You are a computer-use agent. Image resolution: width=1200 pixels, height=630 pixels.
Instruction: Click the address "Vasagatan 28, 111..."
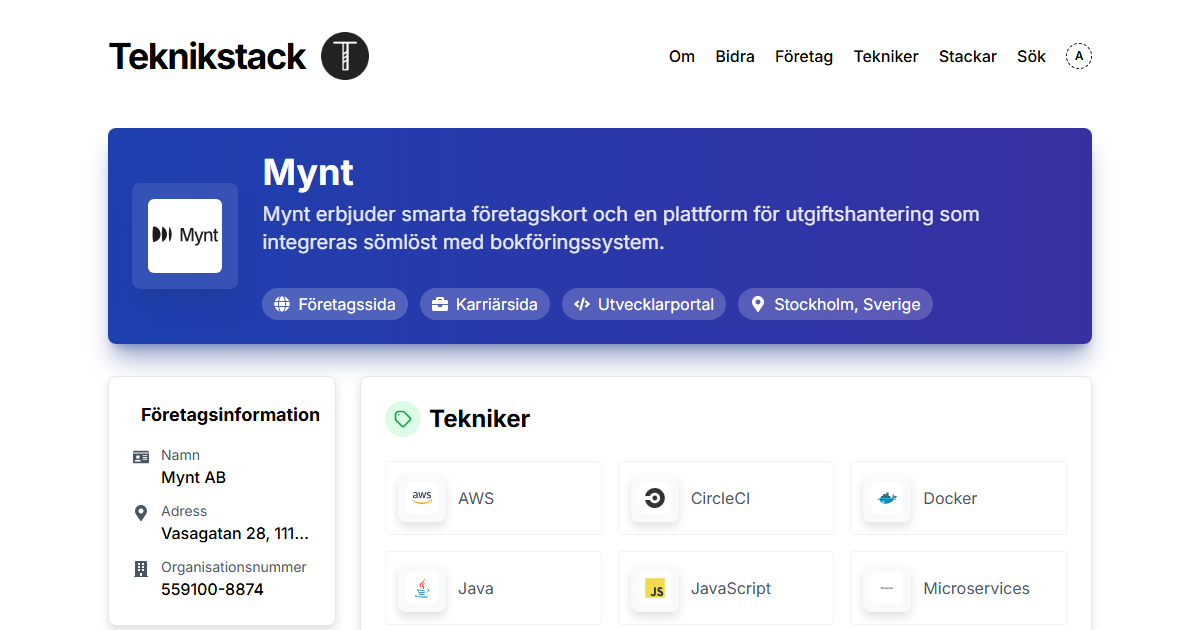pyautogui.click(x=235, y=533)
